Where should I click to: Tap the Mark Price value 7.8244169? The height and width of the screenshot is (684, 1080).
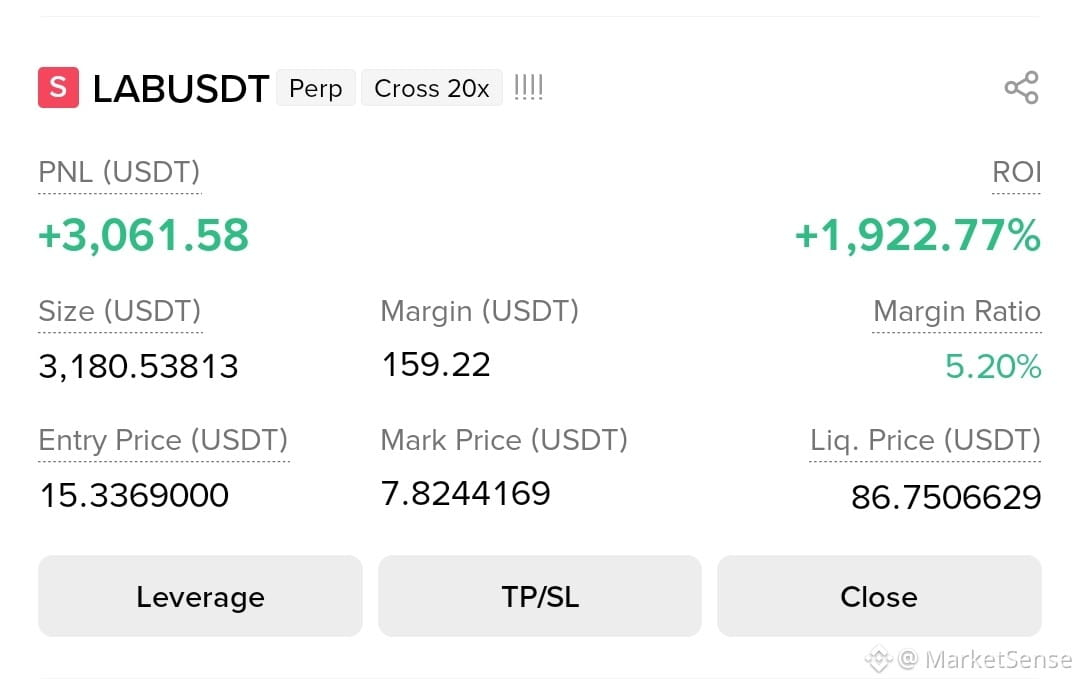466,493
